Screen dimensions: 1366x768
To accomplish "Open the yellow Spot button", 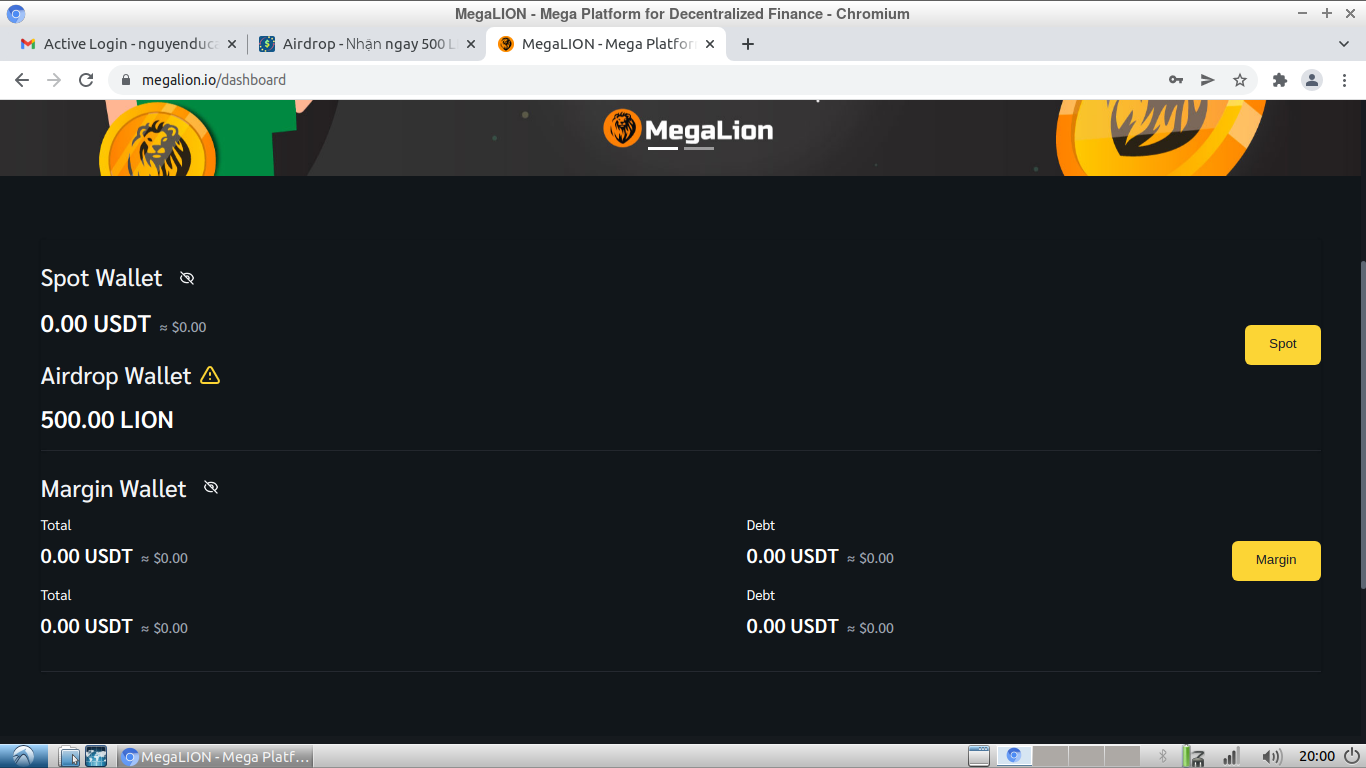I will 1282,344.
